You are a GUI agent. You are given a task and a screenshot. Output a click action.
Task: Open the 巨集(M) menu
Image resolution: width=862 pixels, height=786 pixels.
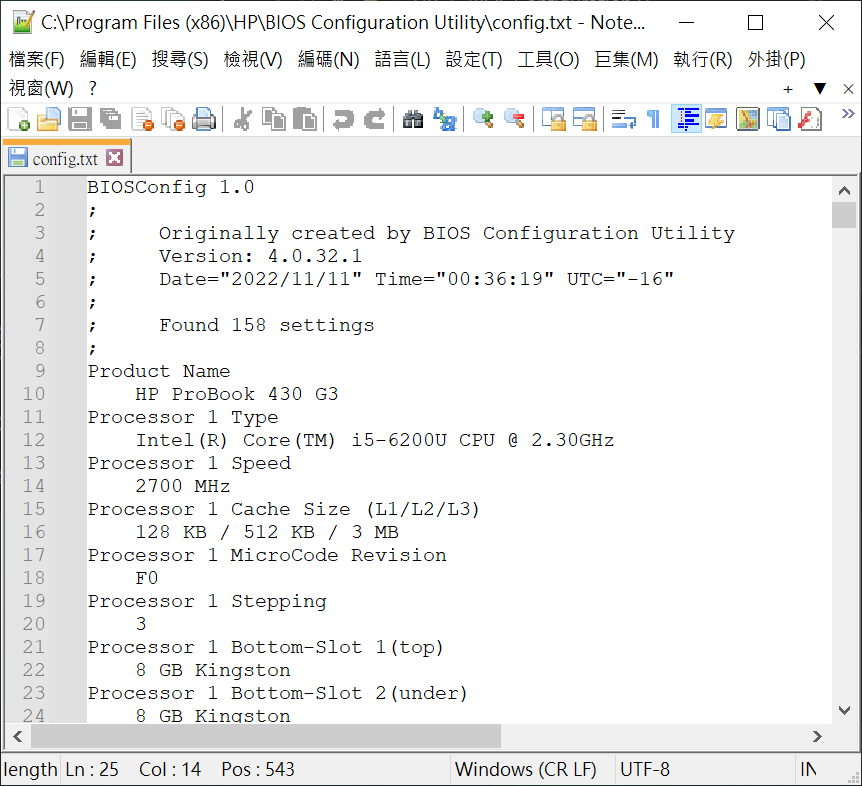click(x=626, y=59)
